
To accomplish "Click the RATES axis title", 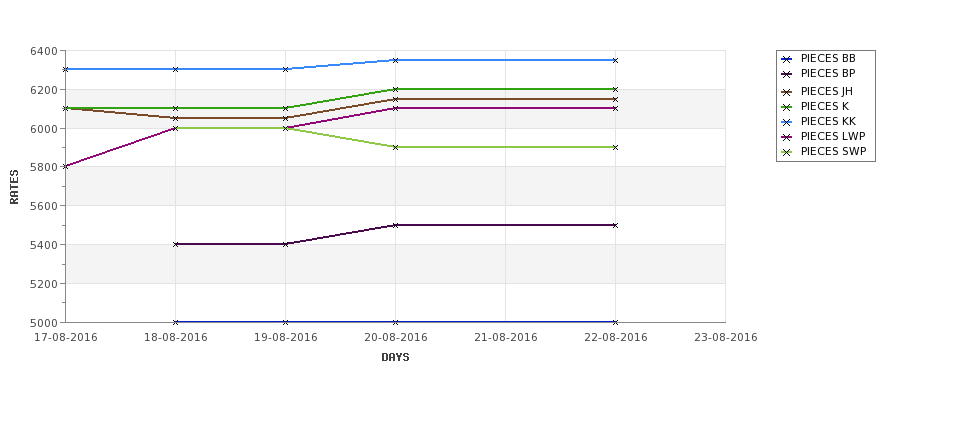I will pos(15,187).
